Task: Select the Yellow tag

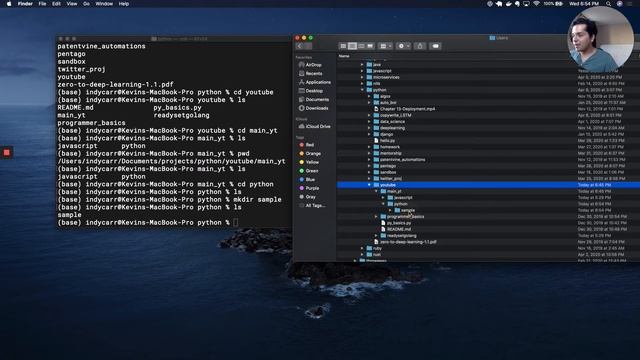Action: point(309,162)
